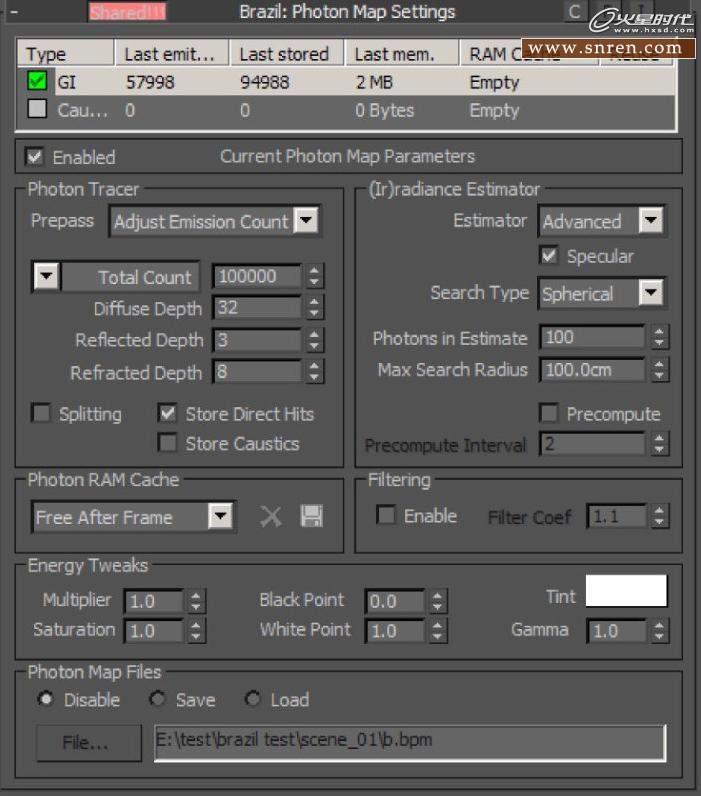The height and width of the screenshot is (796, 701).
Task: Click the Reflected Depth field
Action: [257, 340]
